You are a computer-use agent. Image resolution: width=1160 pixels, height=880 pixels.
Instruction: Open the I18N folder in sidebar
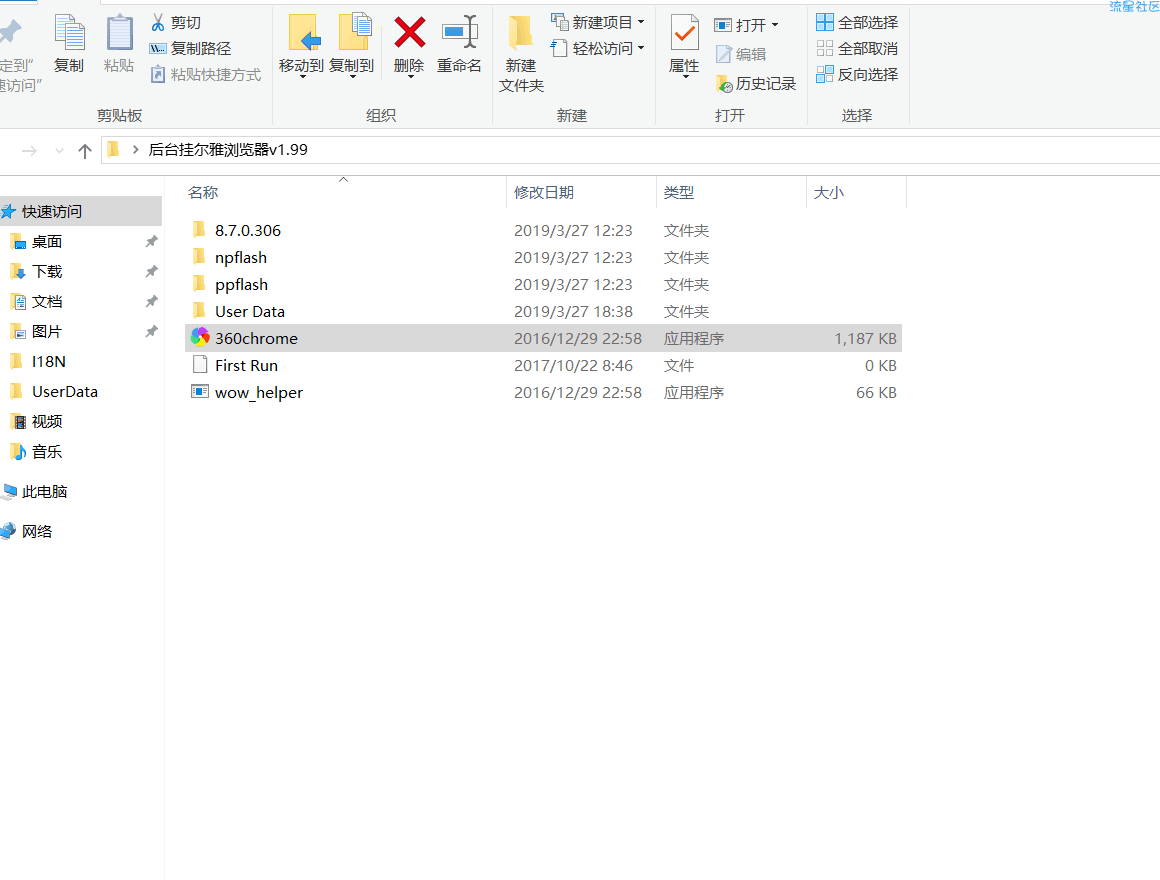pyautogui.click(x=48, y=362)
